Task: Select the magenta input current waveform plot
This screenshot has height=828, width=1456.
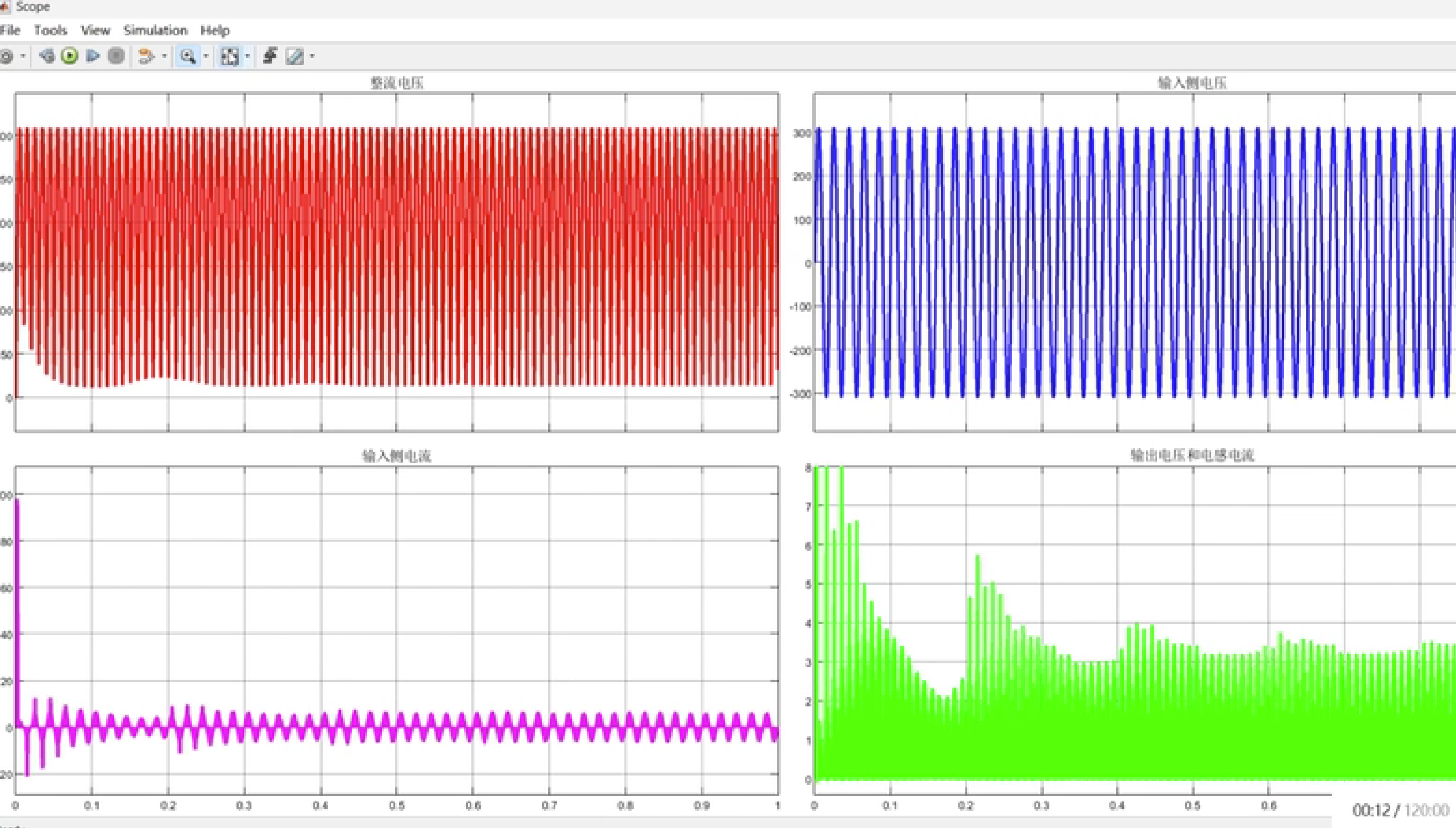Action: pos(397,630)
